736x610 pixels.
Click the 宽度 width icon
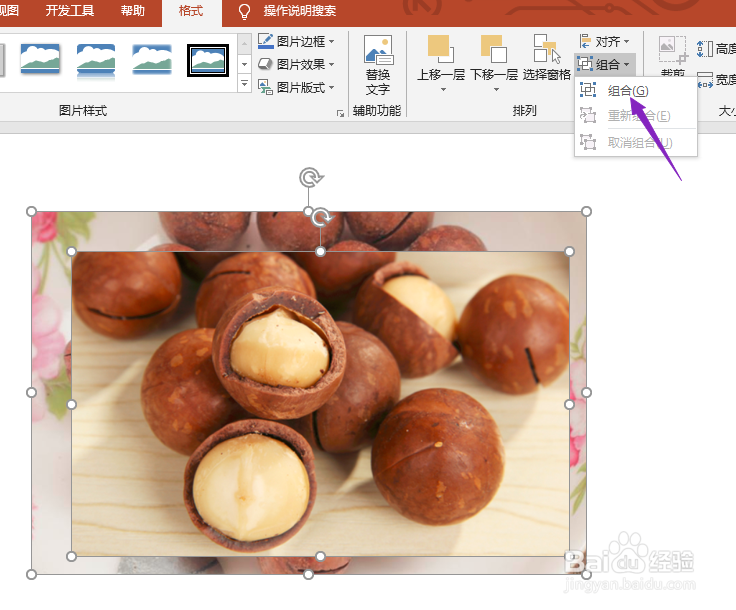[705, 81]
